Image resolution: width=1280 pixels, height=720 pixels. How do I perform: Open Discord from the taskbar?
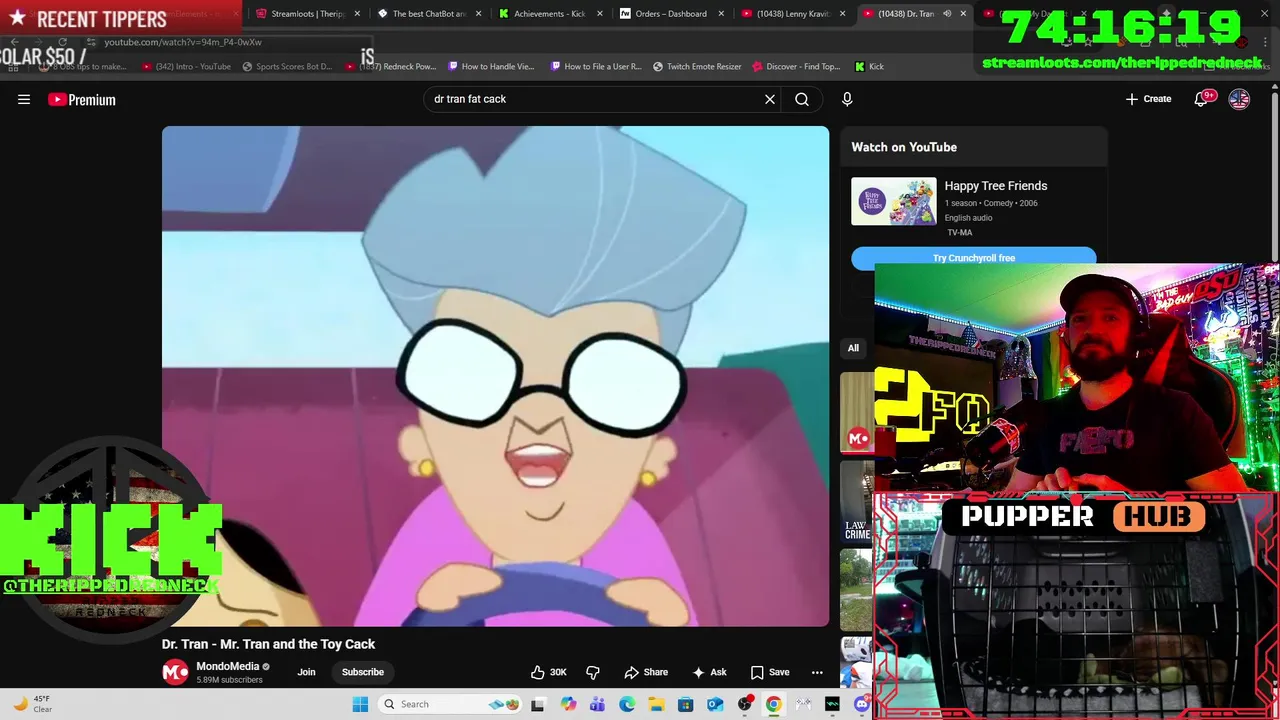pyautogui.click(x=862, y=704)
